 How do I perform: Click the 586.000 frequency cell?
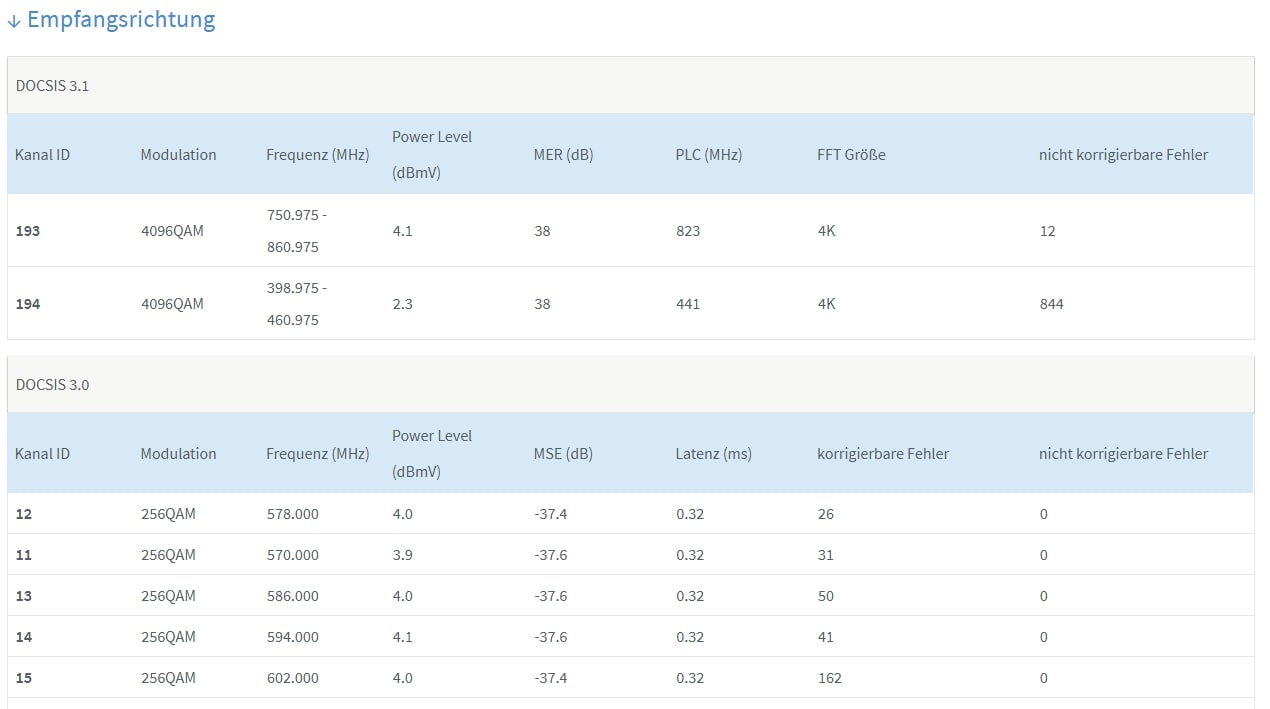click(292, 596)
